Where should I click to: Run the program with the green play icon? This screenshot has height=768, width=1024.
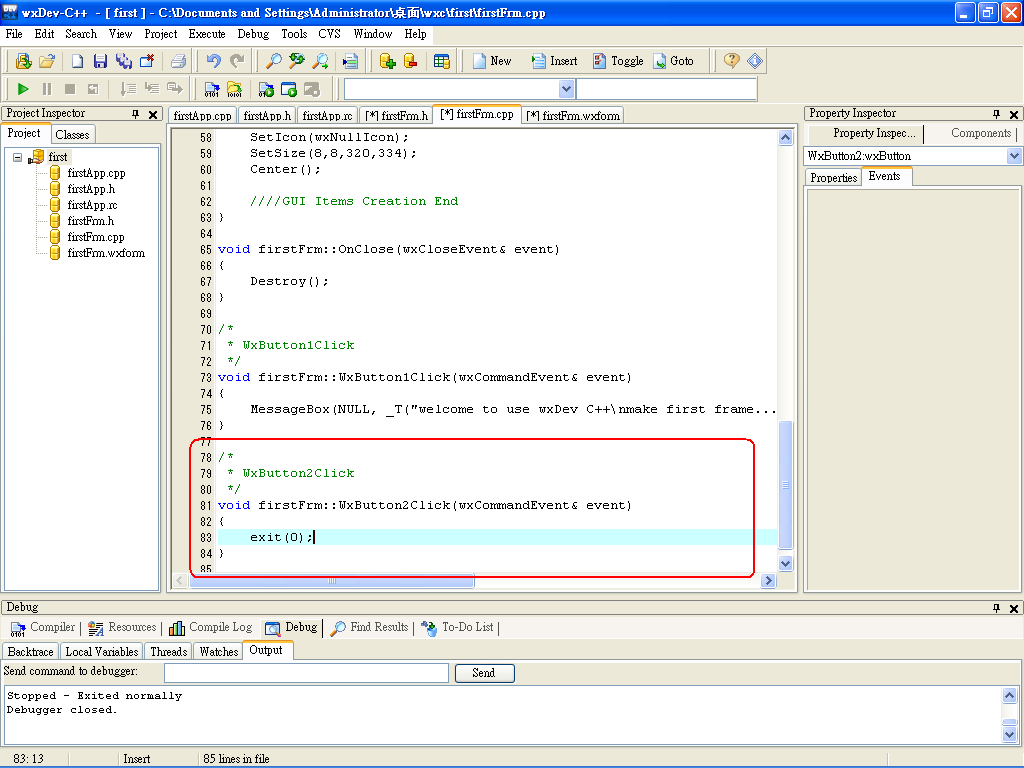tap(23, 89)
